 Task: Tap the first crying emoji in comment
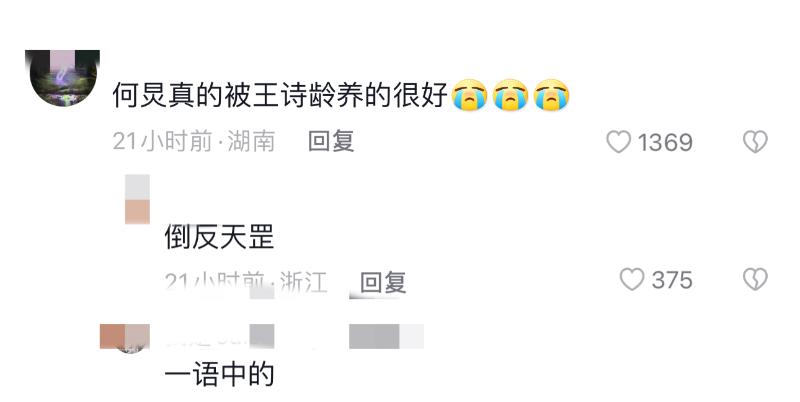470,95
